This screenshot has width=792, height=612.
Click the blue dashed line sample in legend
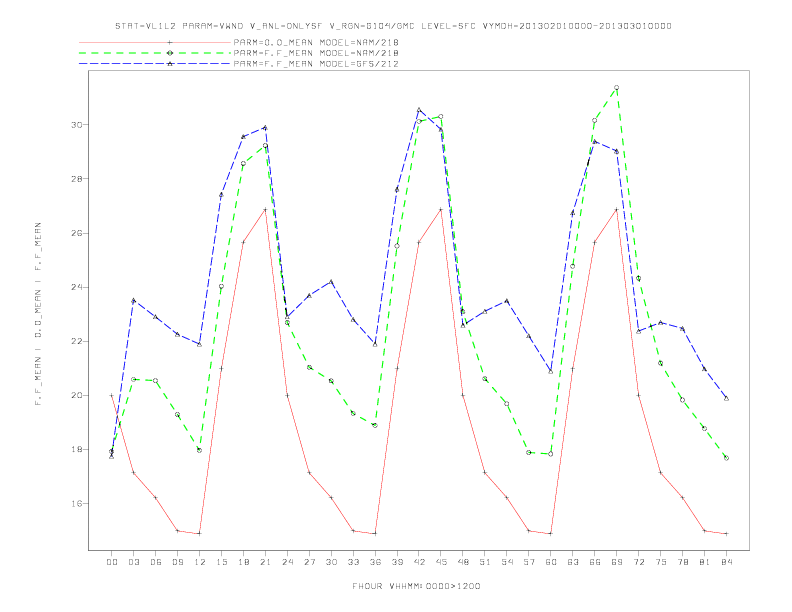(155, 64)
